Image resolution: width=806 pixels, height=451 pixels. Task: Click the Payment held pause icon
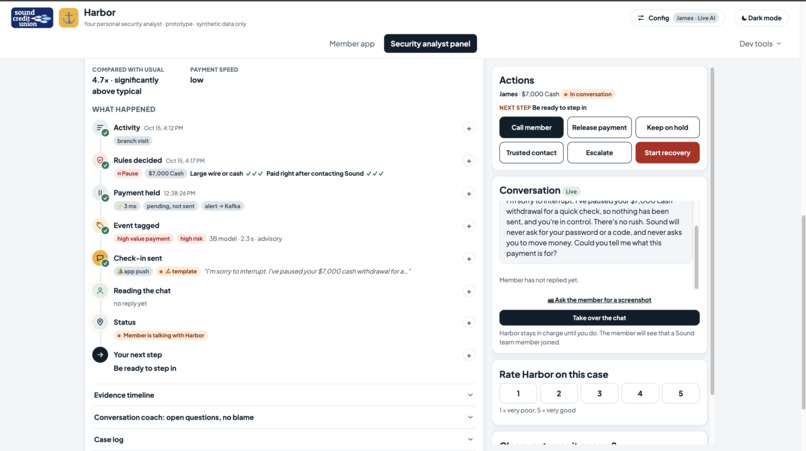coord(100,193)
